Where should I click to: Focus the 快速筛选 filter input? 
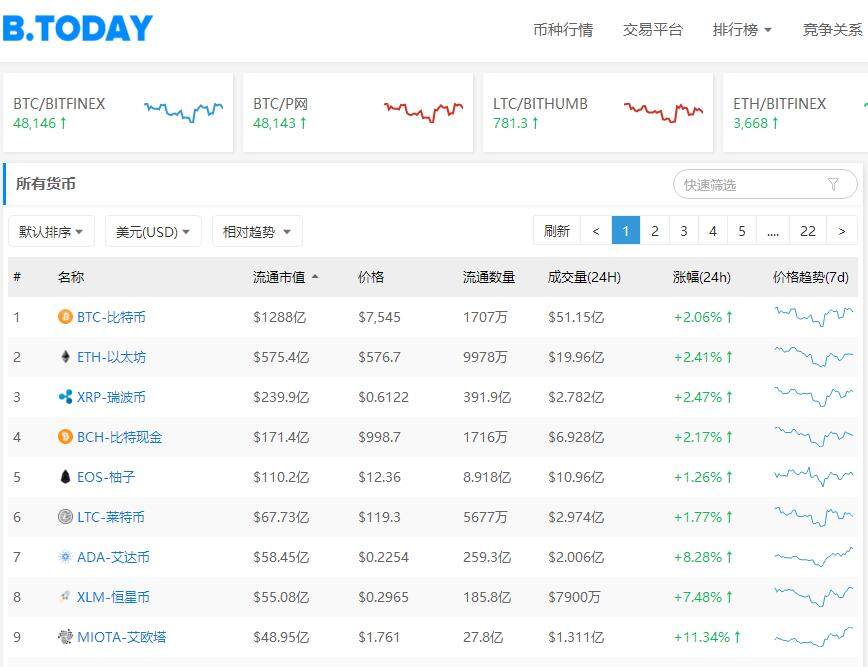[x=765, y=184]
